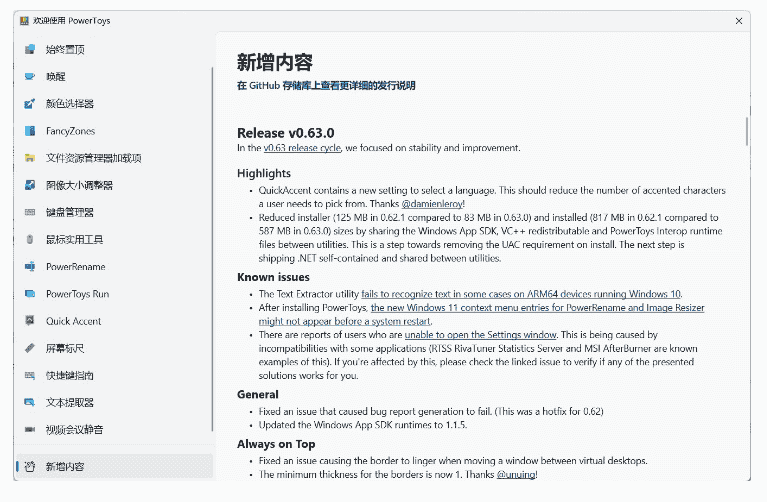Select the 文件资源管理器加载项 folder icon

click(x=30, y=158)
